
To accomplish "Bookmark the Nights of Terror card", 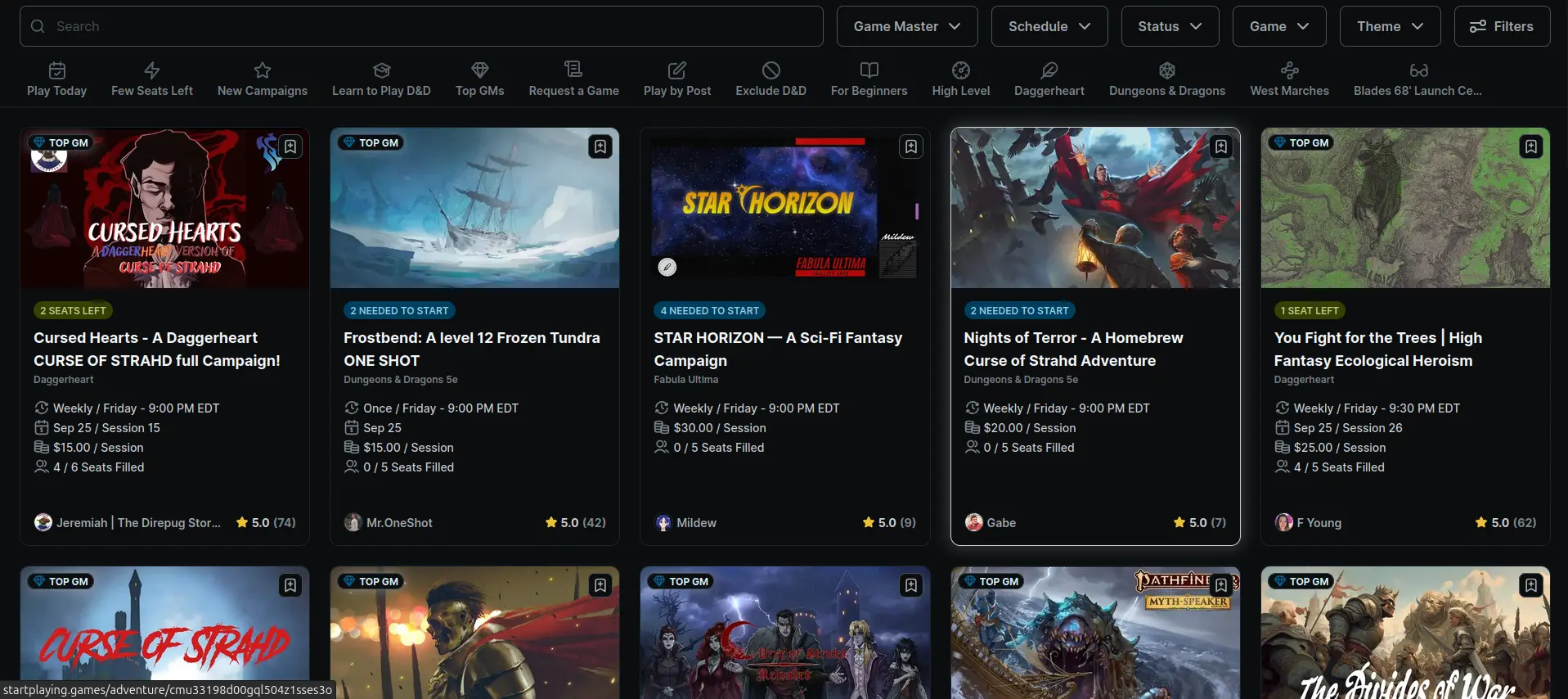I will point(1220,147).
